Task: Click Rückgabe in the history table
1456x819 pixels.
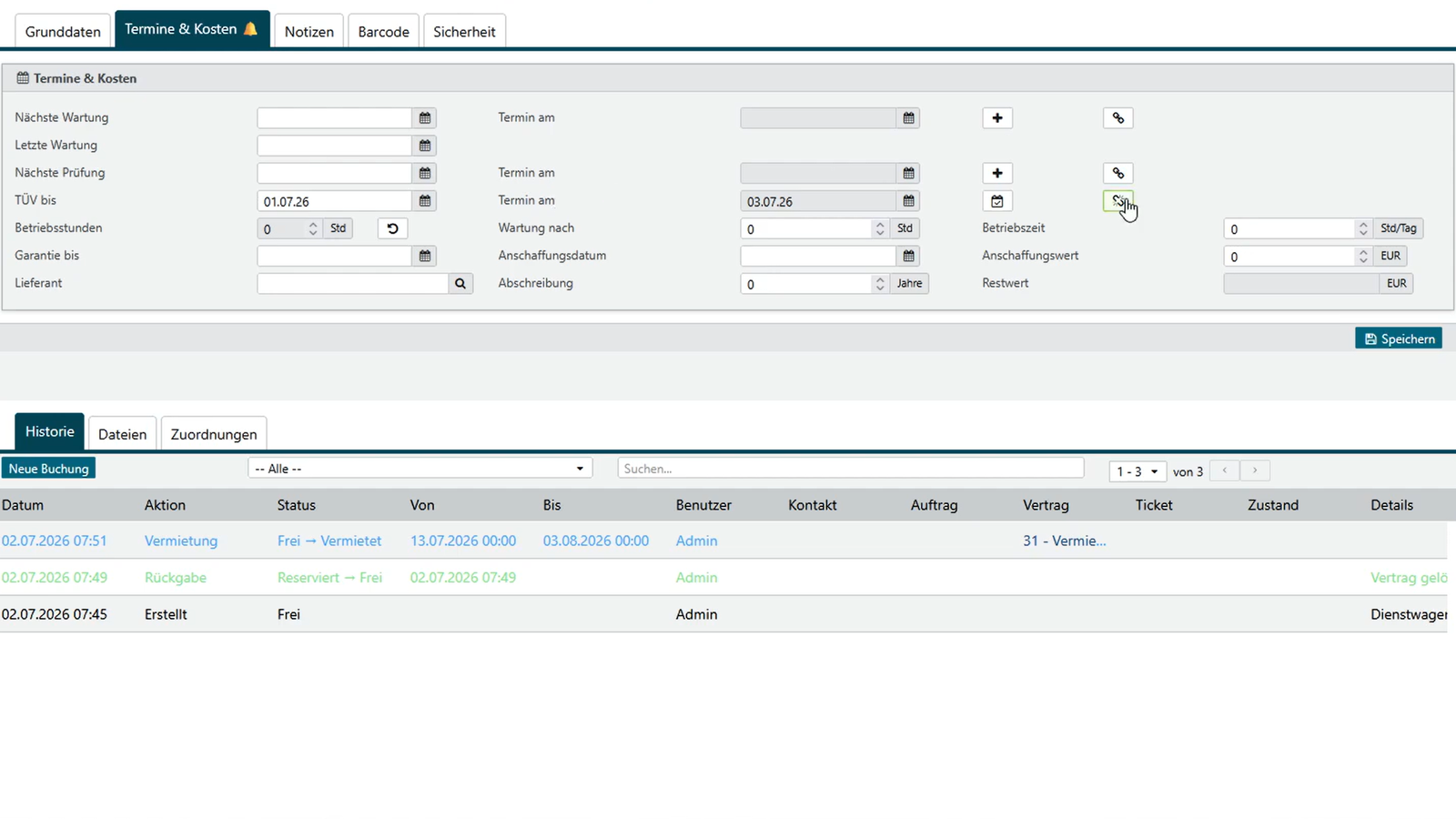Action: pyautogui.click(x=176, y=578)
